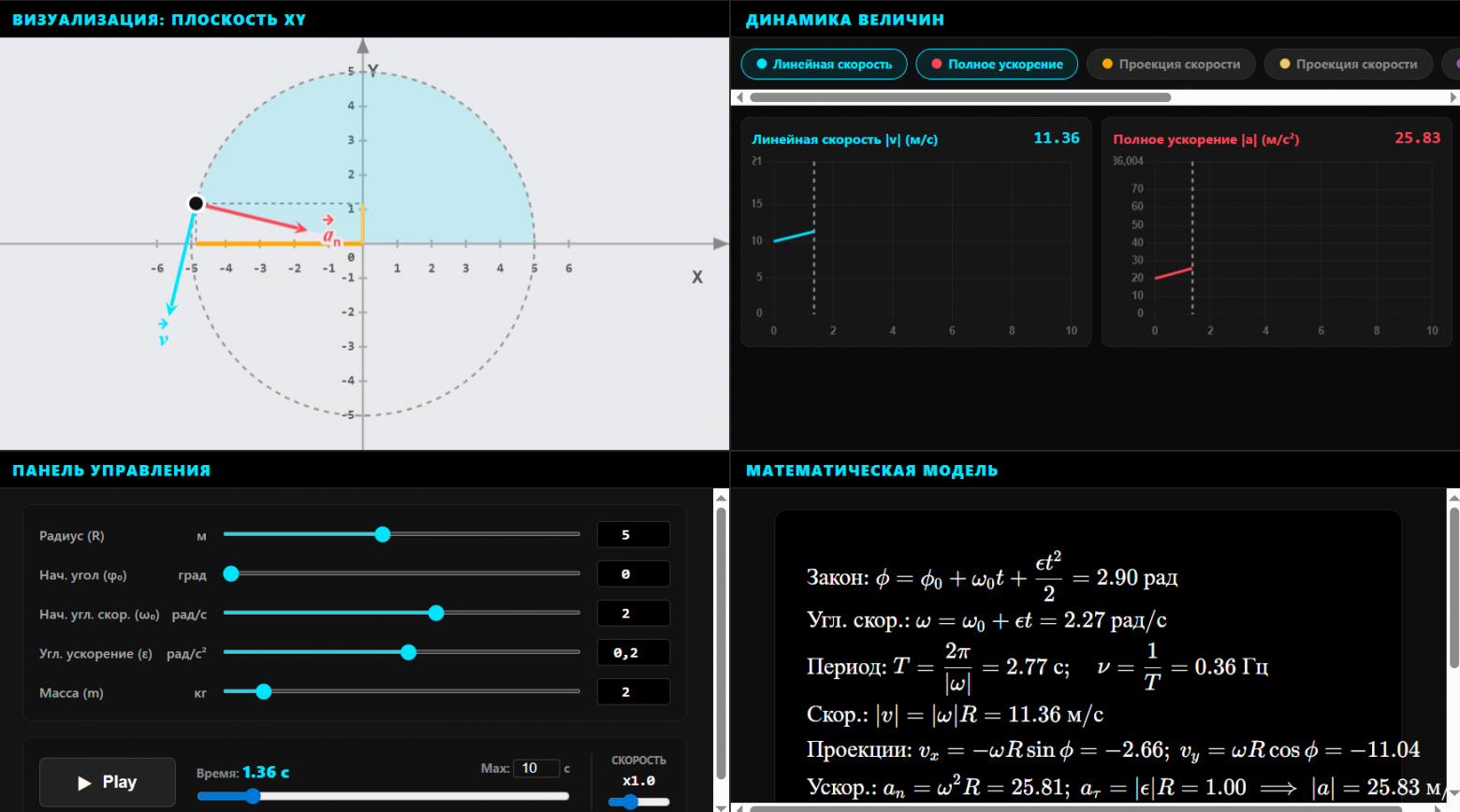Screen dimensions: 1460x812
Task: Click the time progress slider handle
Action: (253, 796)
